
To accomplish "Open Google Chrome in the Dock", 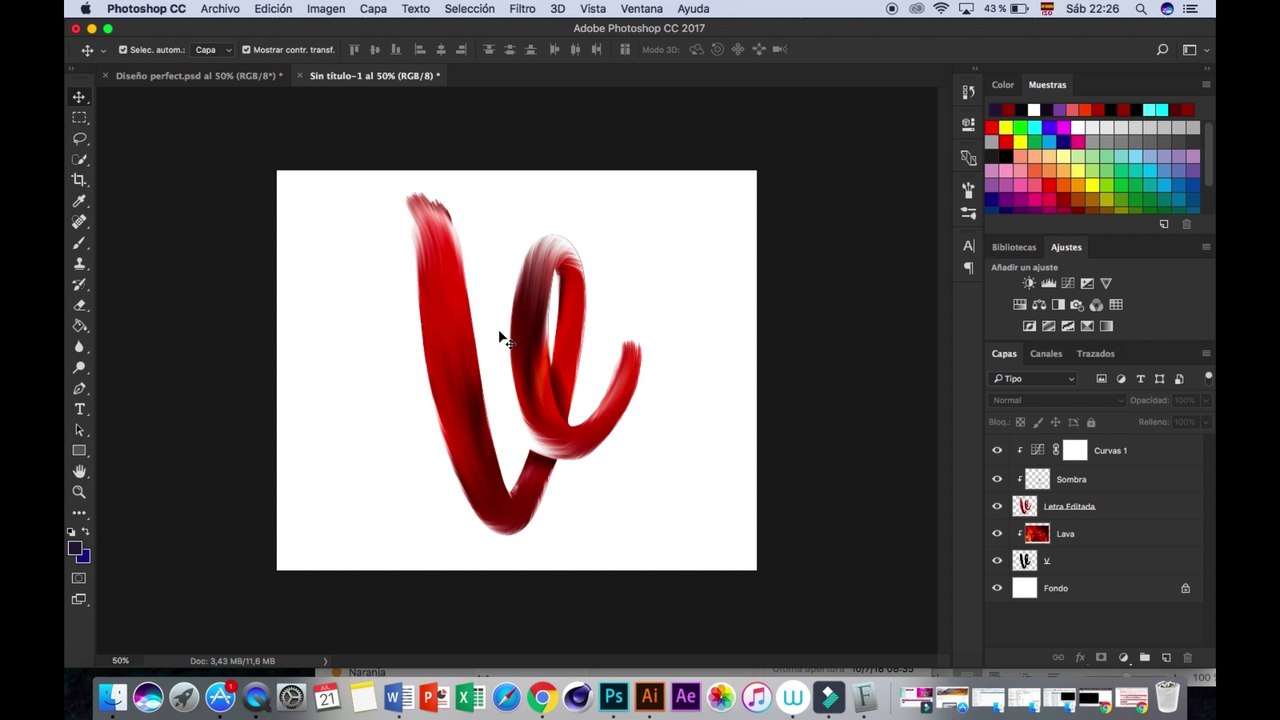I will click(542, 696).
